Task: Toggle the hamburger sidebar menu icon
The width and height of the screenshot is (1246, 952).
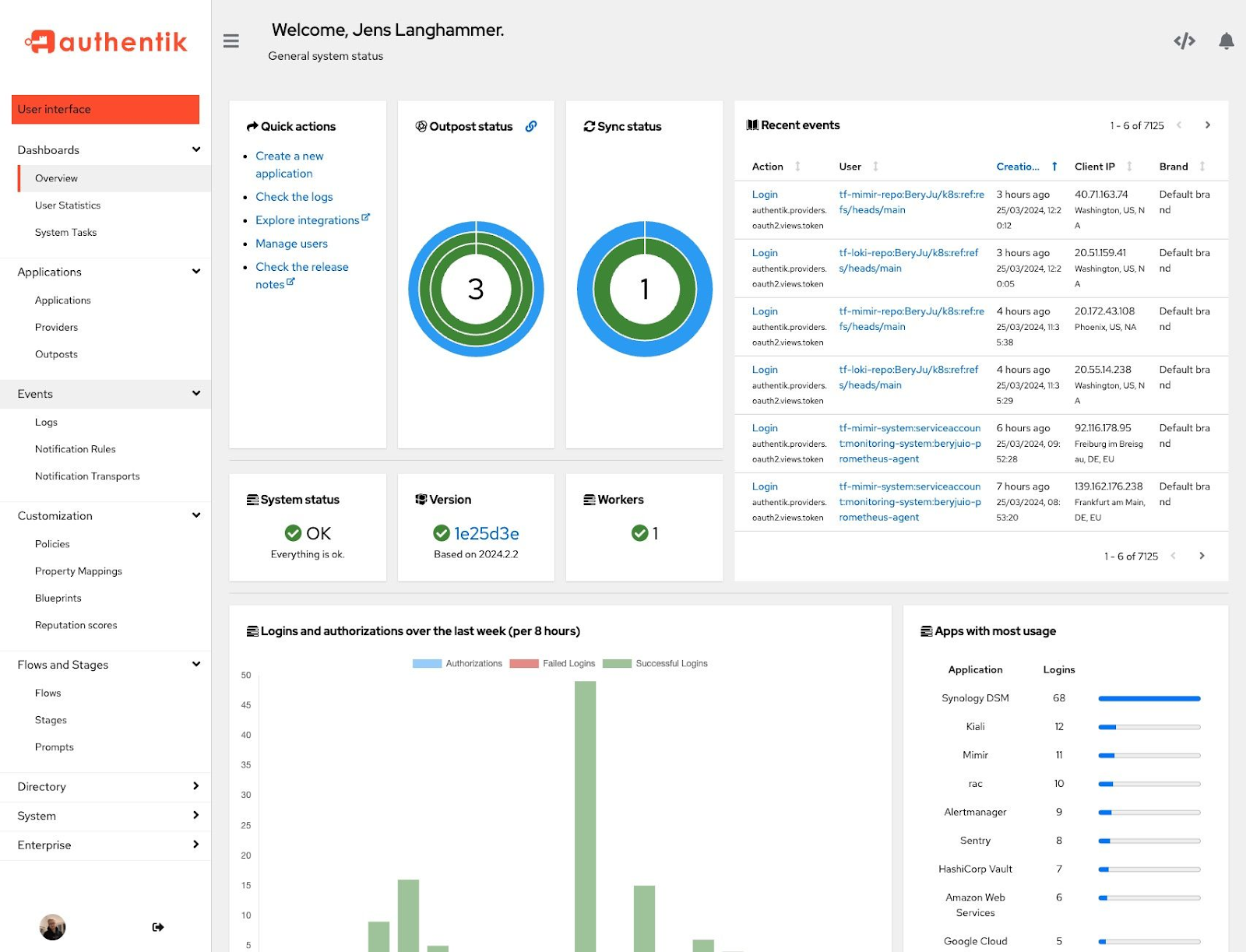Action: coord(231,41)
